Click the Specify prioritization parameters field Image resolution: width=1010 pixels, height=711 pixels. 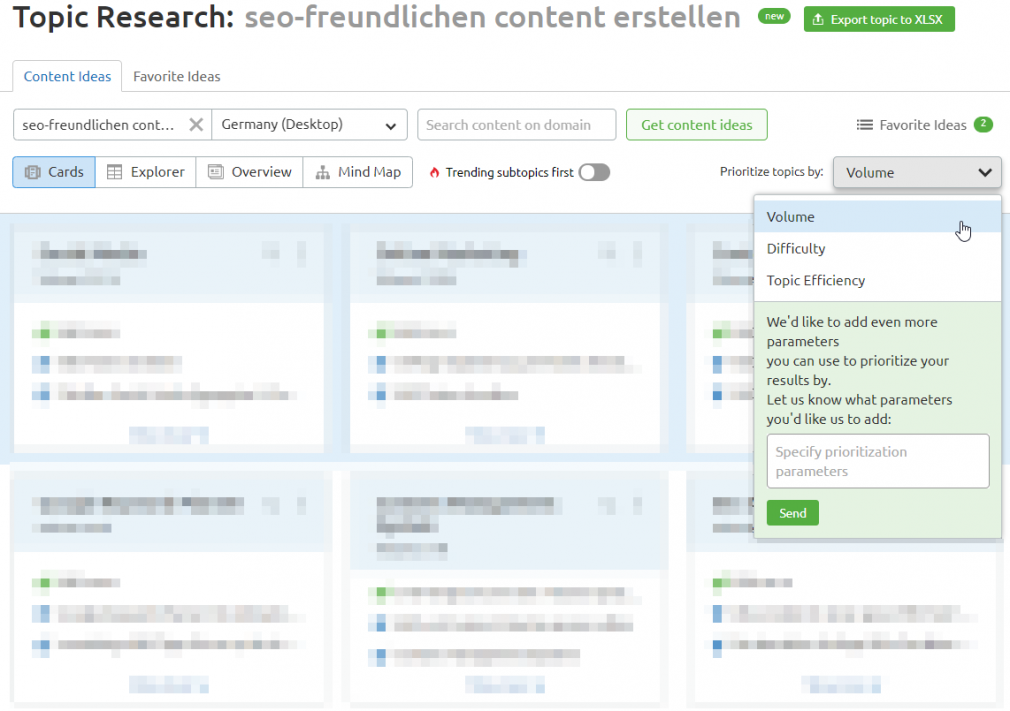pos(877,461)
